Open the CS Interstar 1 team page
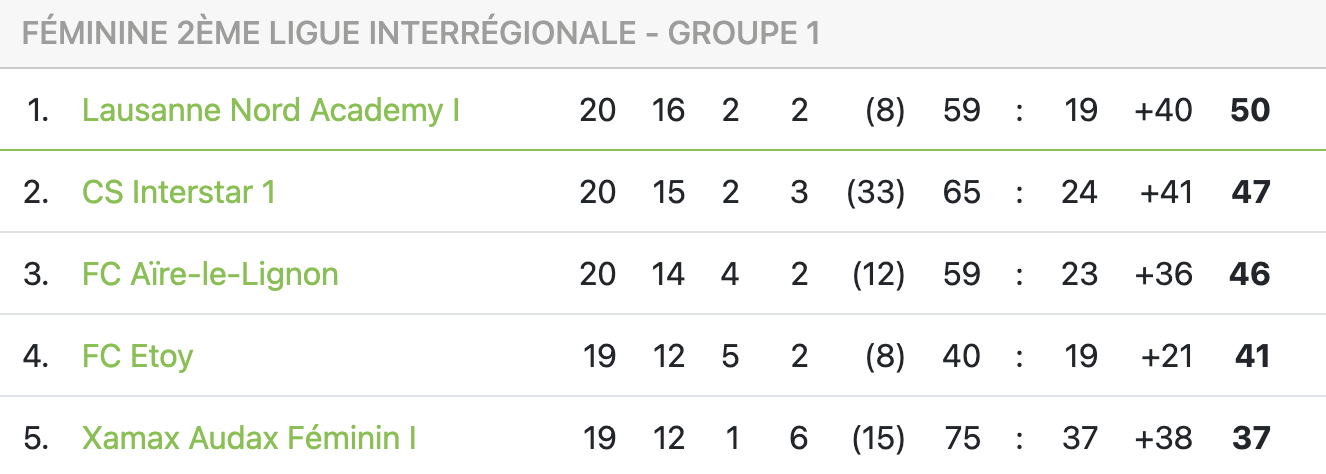 point(178,191)
